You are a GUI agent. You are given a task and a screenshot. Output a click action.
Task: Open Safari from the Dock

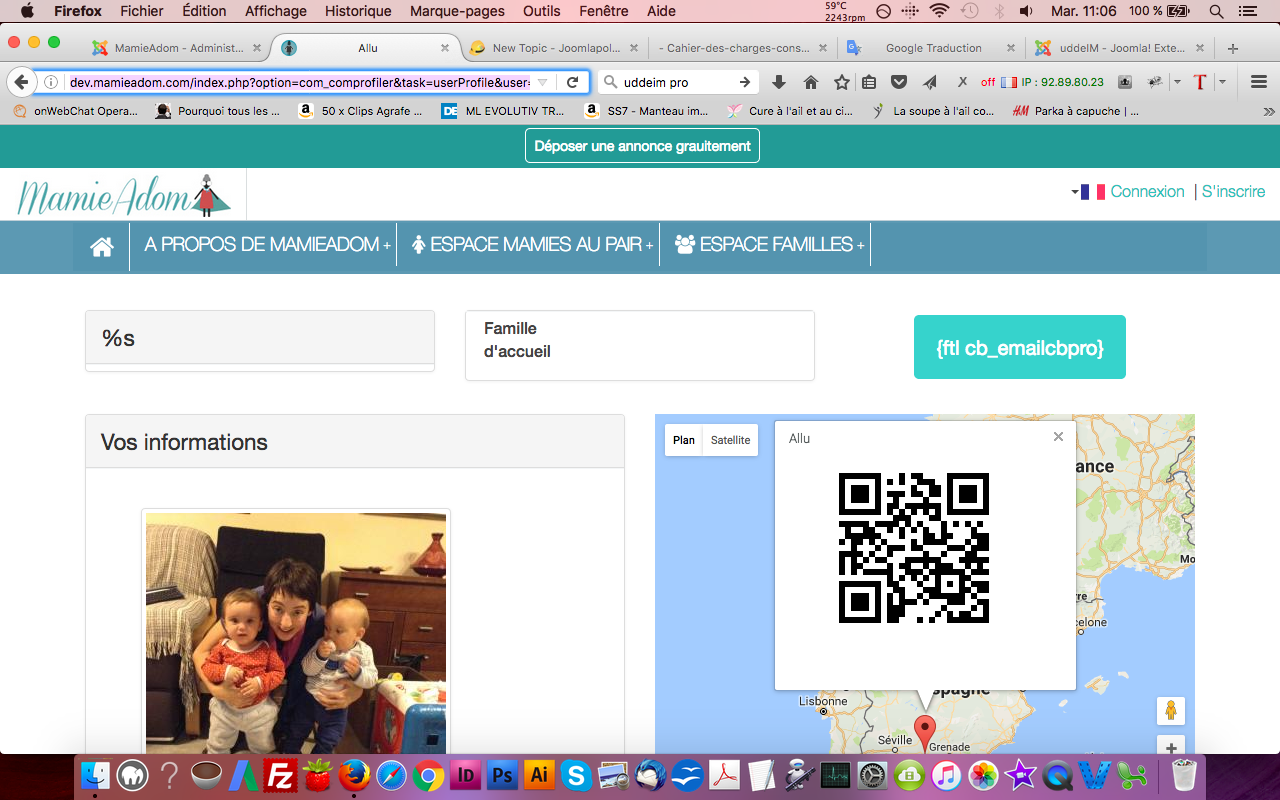coord(391,774)
